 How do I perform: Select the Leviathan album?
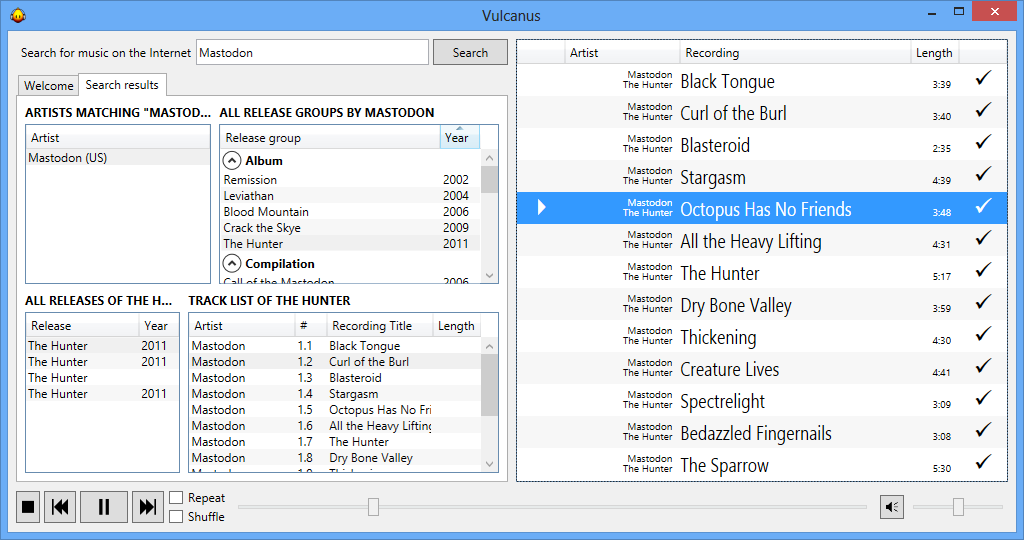(x=351, y=196)
